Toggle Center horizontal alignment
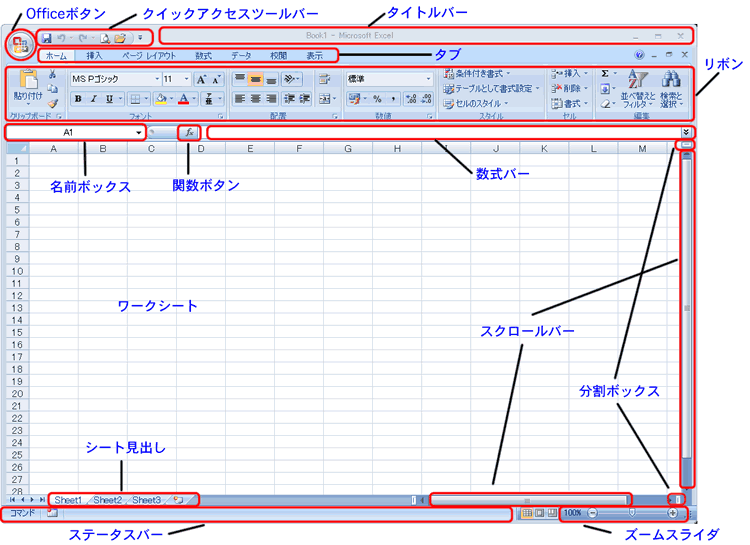 255,99
